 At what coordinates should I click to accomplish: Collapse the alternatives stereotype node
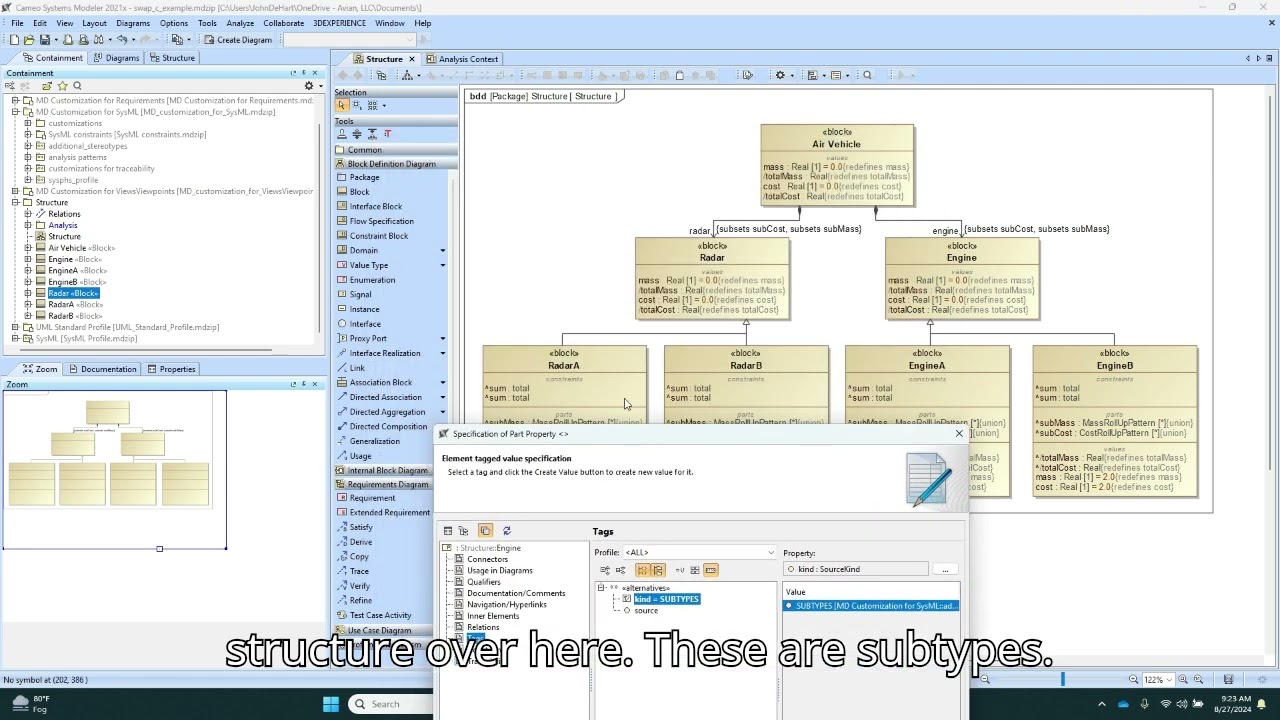click(601, 588)
